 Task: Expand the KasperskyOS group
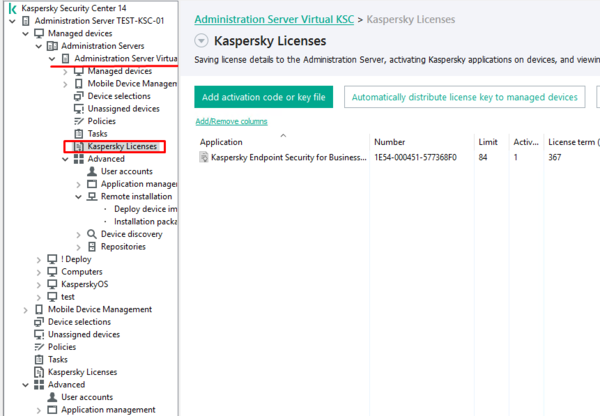(x=39, y=284)
